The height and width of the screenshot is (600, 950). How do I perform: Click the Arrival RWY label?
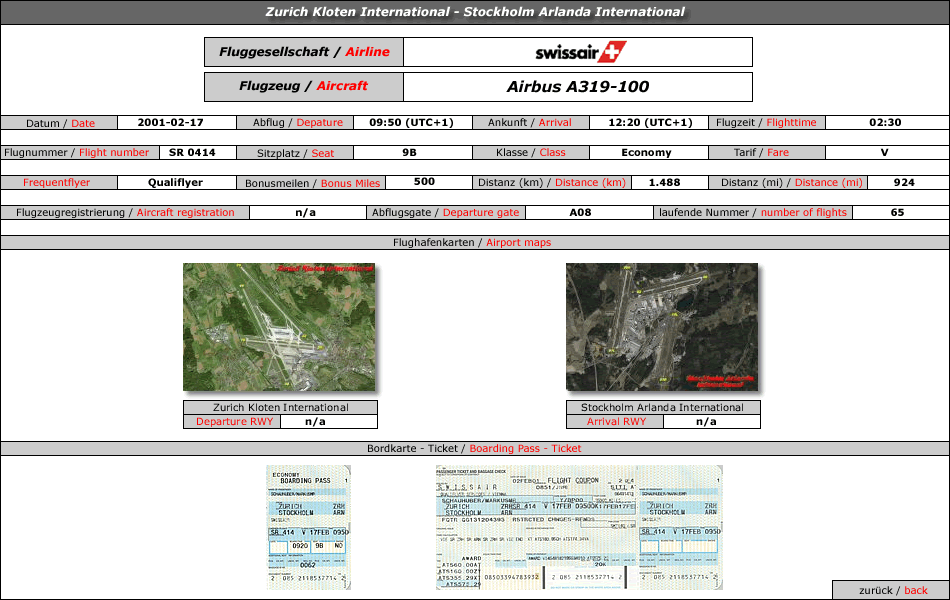pos(616,421)
